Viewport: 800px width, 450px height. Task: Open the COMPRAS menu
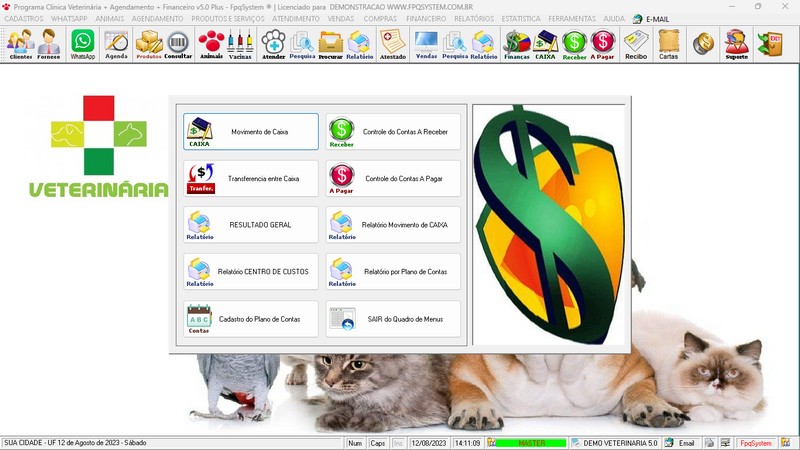click(380, 19)
